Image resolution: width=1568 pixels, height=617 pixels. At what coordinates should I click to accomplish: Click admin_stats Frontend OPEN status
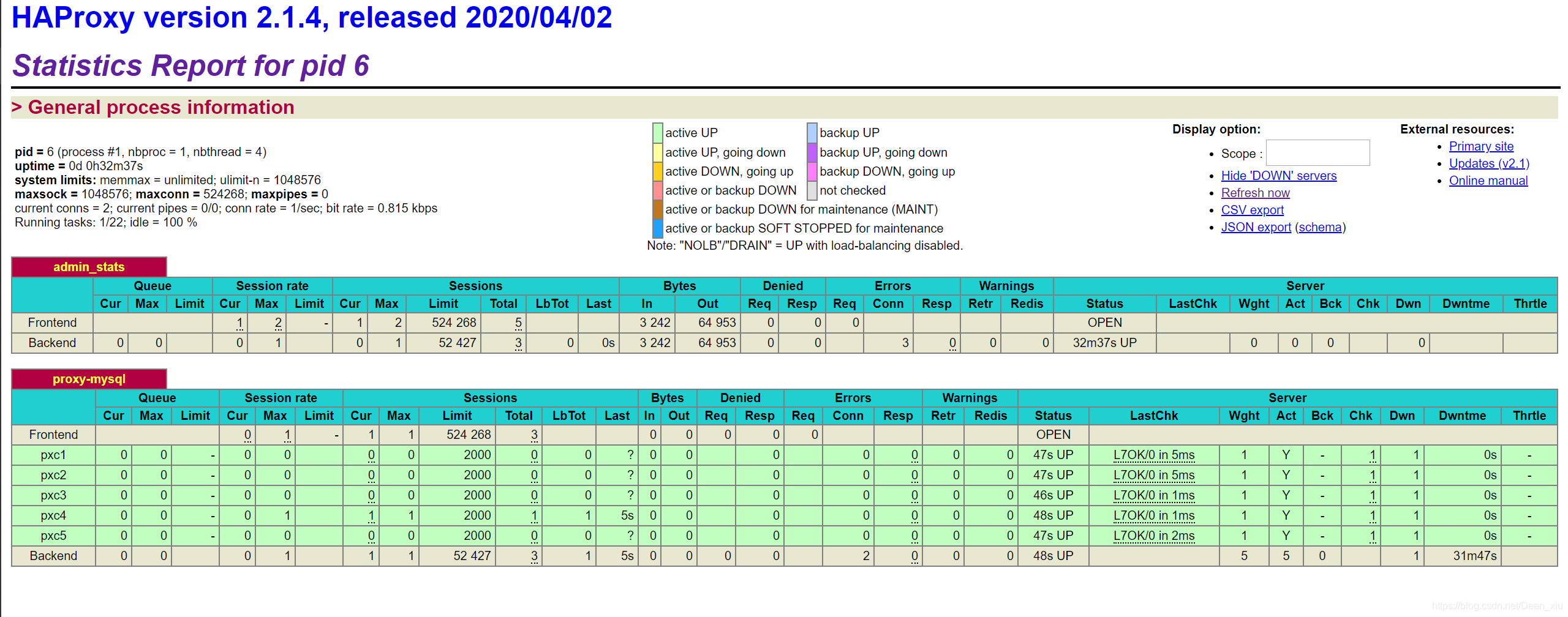click(x=1104, y=323)
